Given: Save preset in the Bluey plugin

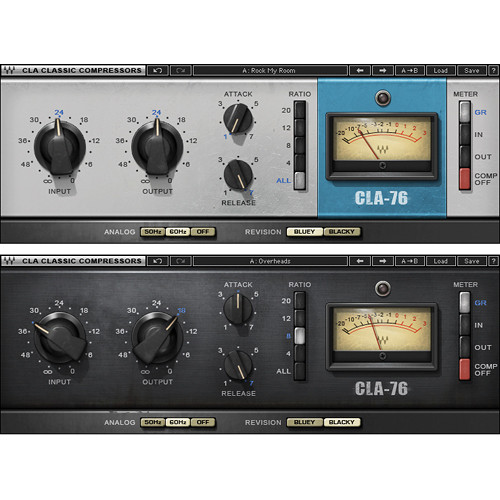Looking at the screenshot, I should [x=471, y=71].
